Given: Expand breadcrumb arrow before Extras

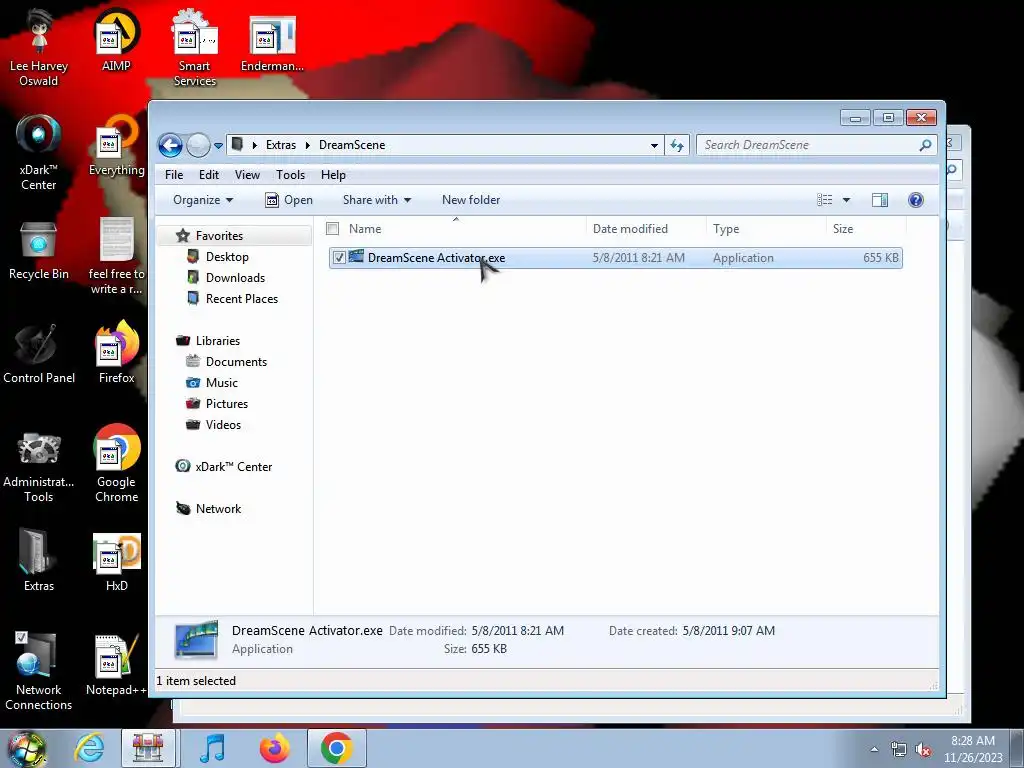Looking at the screenshot, I should pyautogui.click(x=255, y=145).
